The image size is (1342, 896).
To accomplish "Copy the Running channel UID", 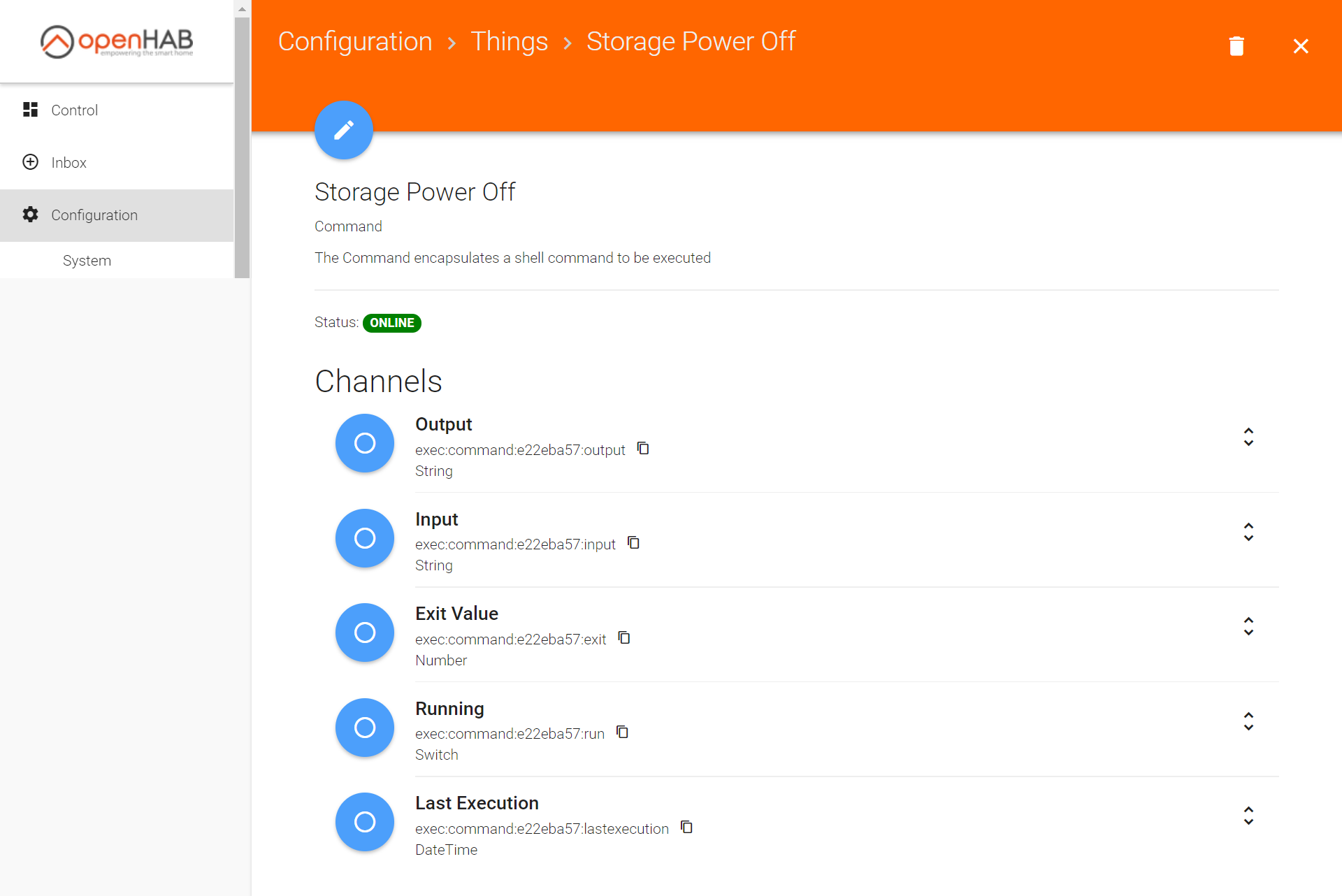I will 622,732.
